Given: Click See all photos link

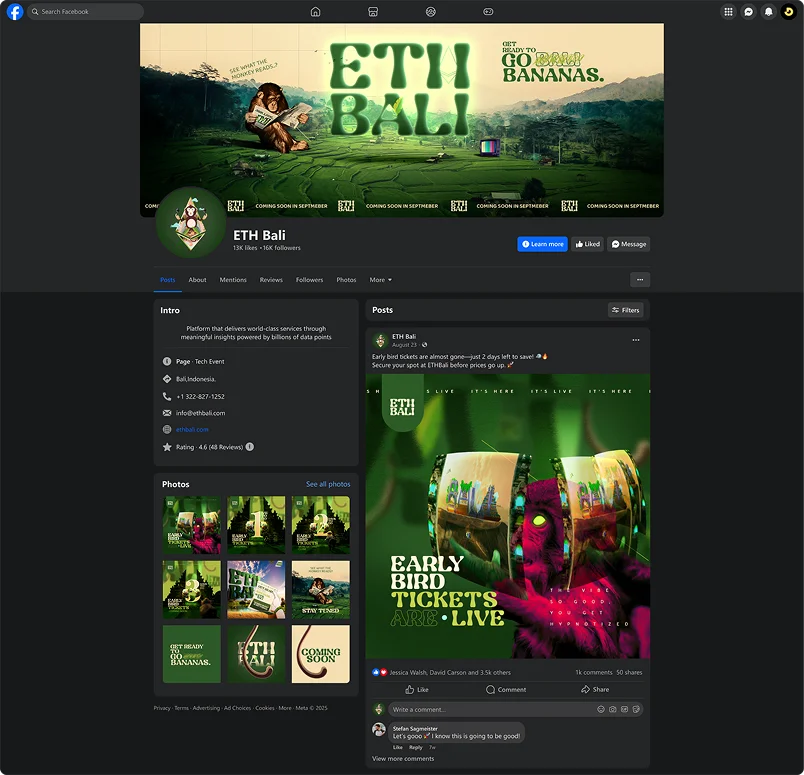Looking at the screenshot, I should point(328,484).
